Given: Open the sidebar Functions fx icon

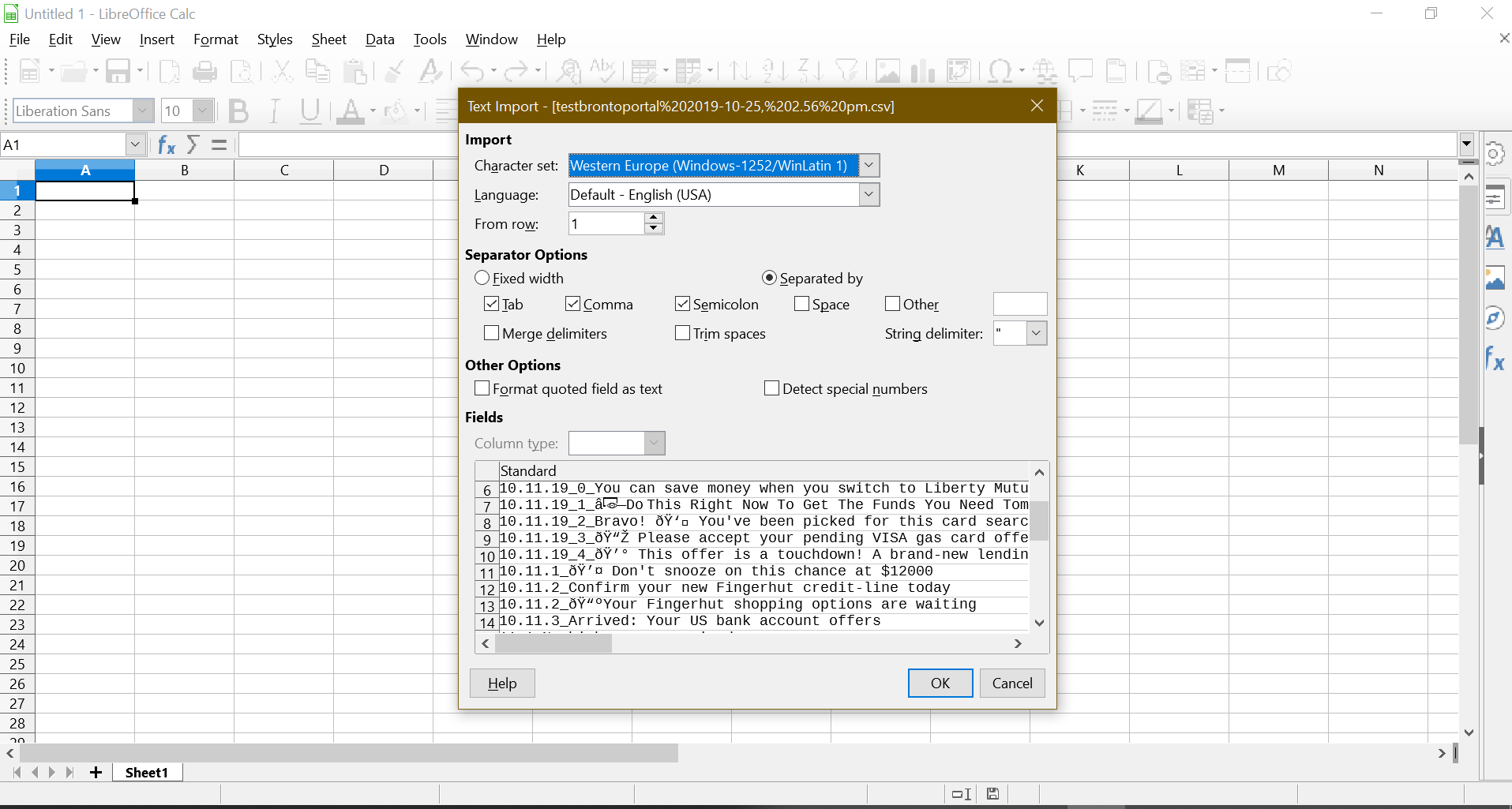Looking at the screenshot, I should click(x=1495, y=359).
